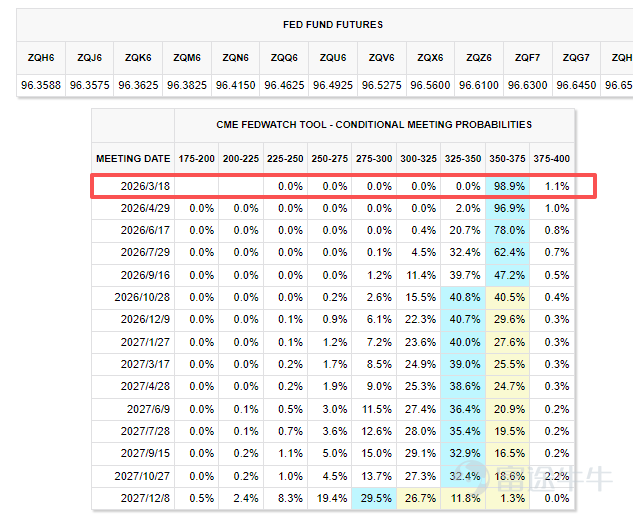633x515 pixels.
Task: Click the ZQN6 contract header
Action: [235, 58]
